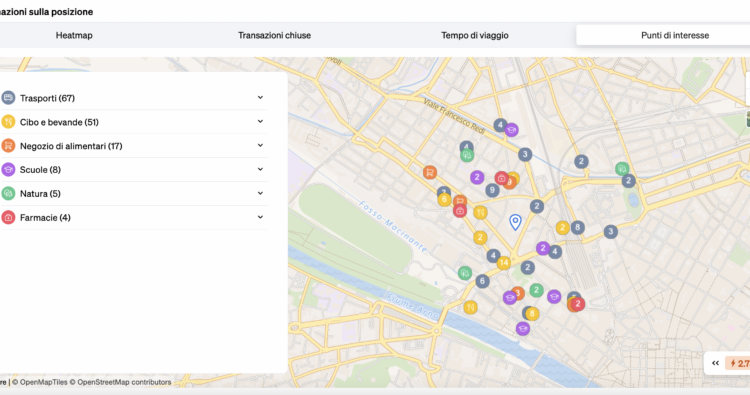Switch to the Heatmap tab
The height and width of the screenshot is (395, 750).
pyautogui.click(x=74, y=35)
